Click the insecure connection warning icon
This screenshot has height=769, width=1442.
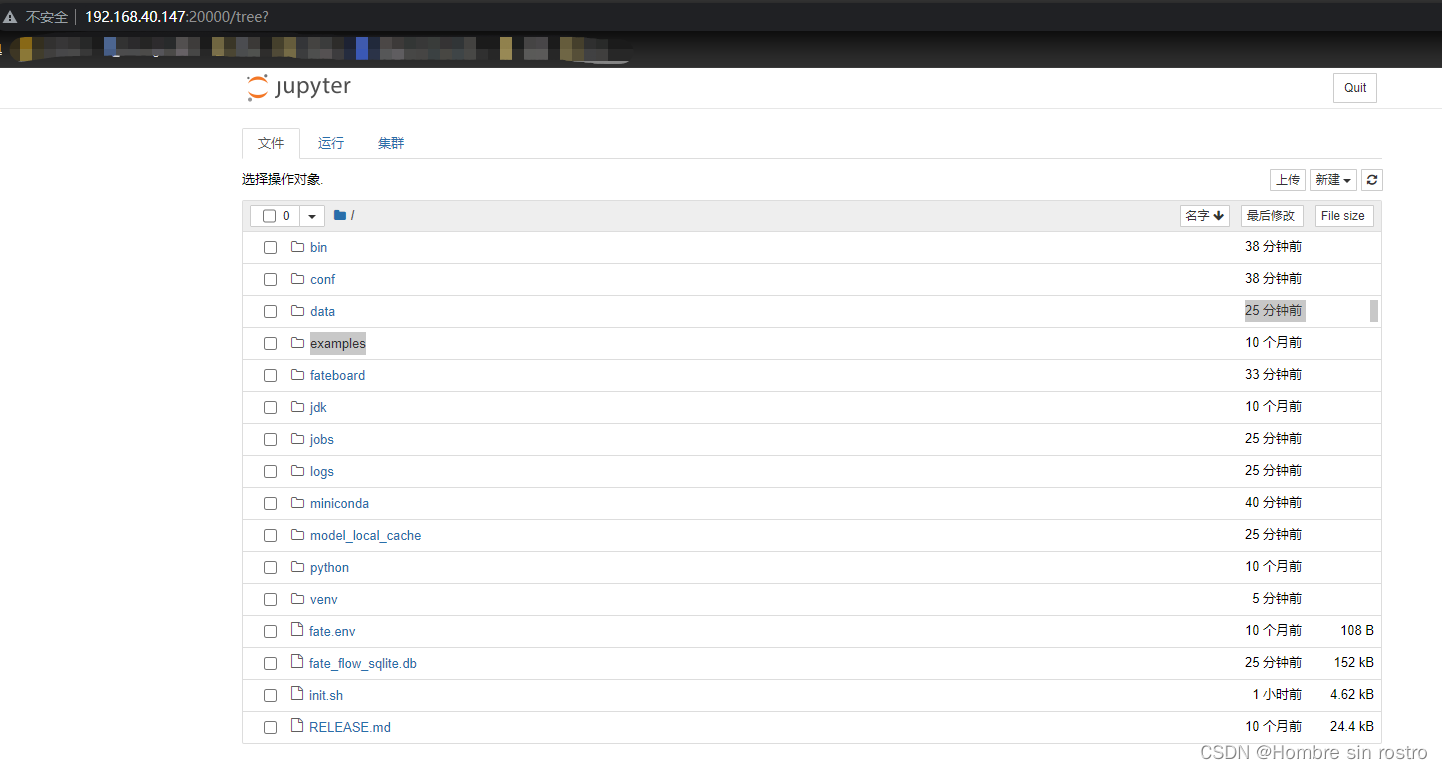pyautogui.click(x=10, y=17)
